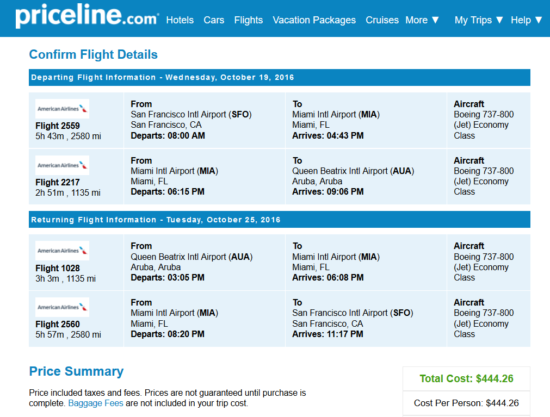Expand the Help dropdown menu
Viewport: 550px width, 417px height.
click(526, 20)
